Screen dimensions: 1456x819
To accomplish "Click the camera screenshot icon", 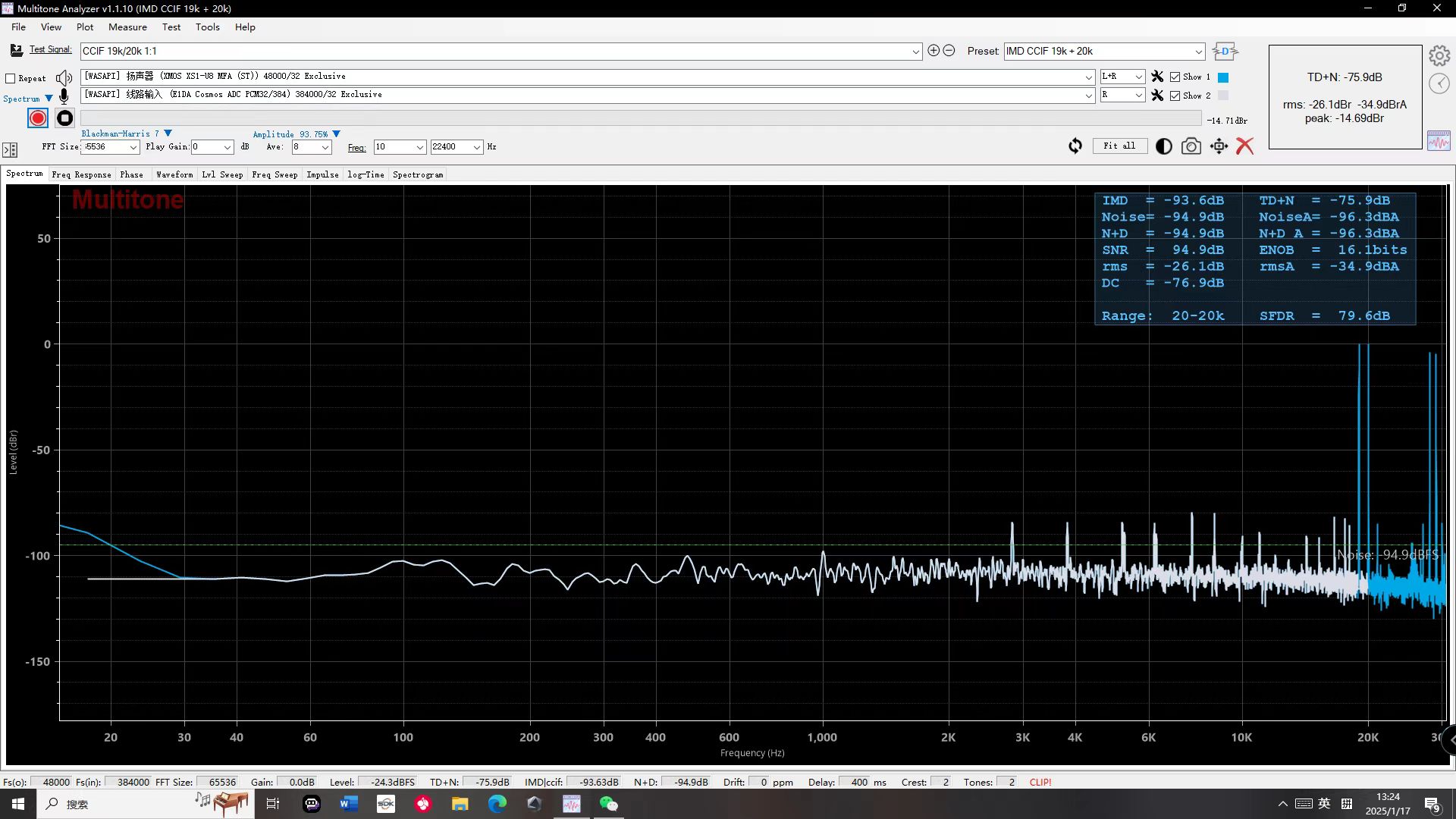I will point(1191,146).
